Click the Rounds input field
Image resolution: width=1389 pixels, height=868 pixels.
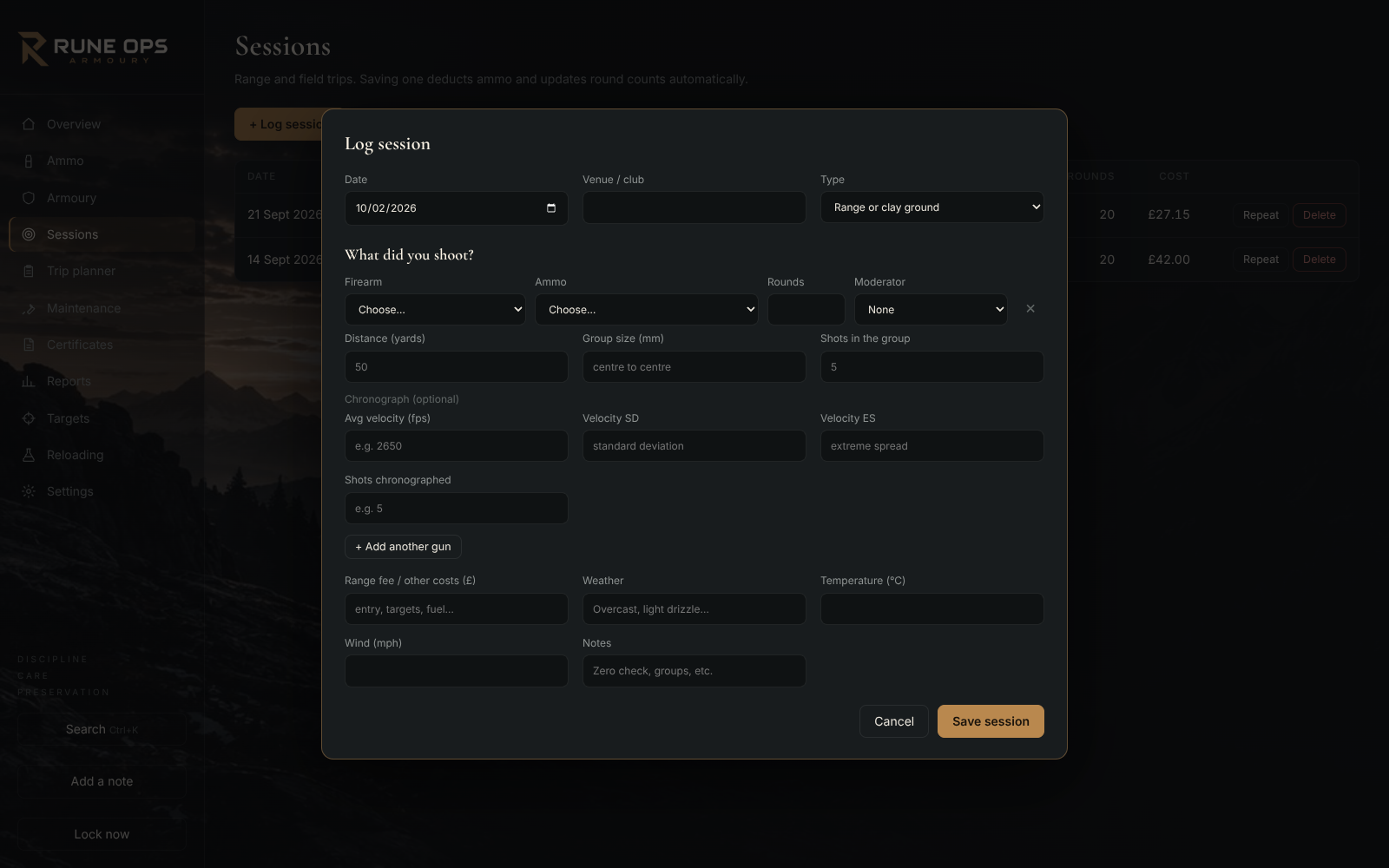(806, 310)
